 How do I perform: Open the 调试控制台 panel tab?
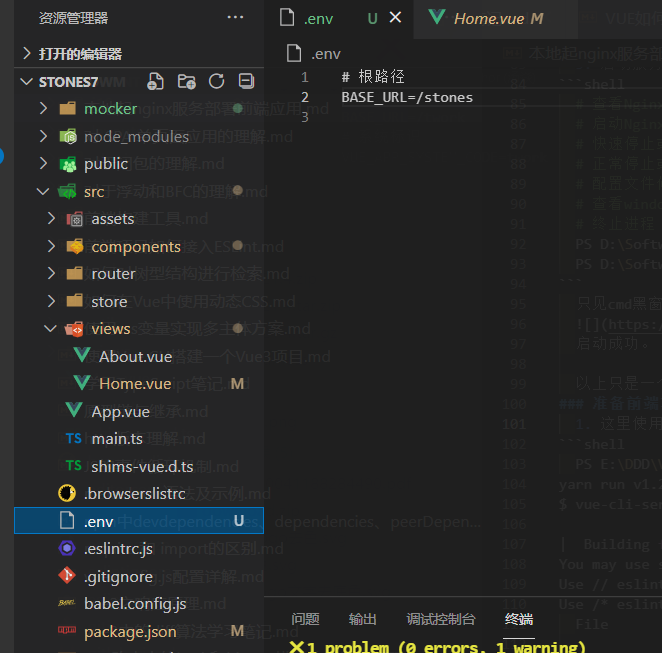(441, 619)
